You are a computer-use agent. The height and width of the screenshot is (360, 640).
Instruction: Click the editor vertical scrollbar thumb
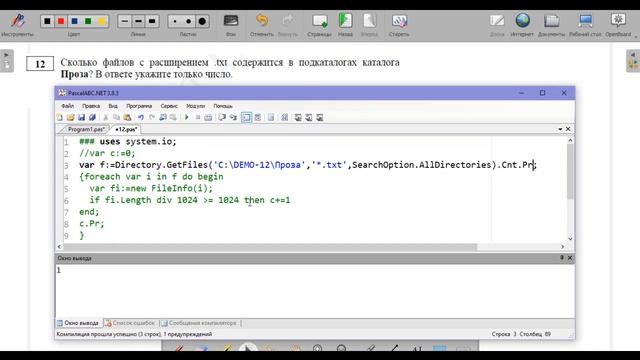(x=570, y=171)
